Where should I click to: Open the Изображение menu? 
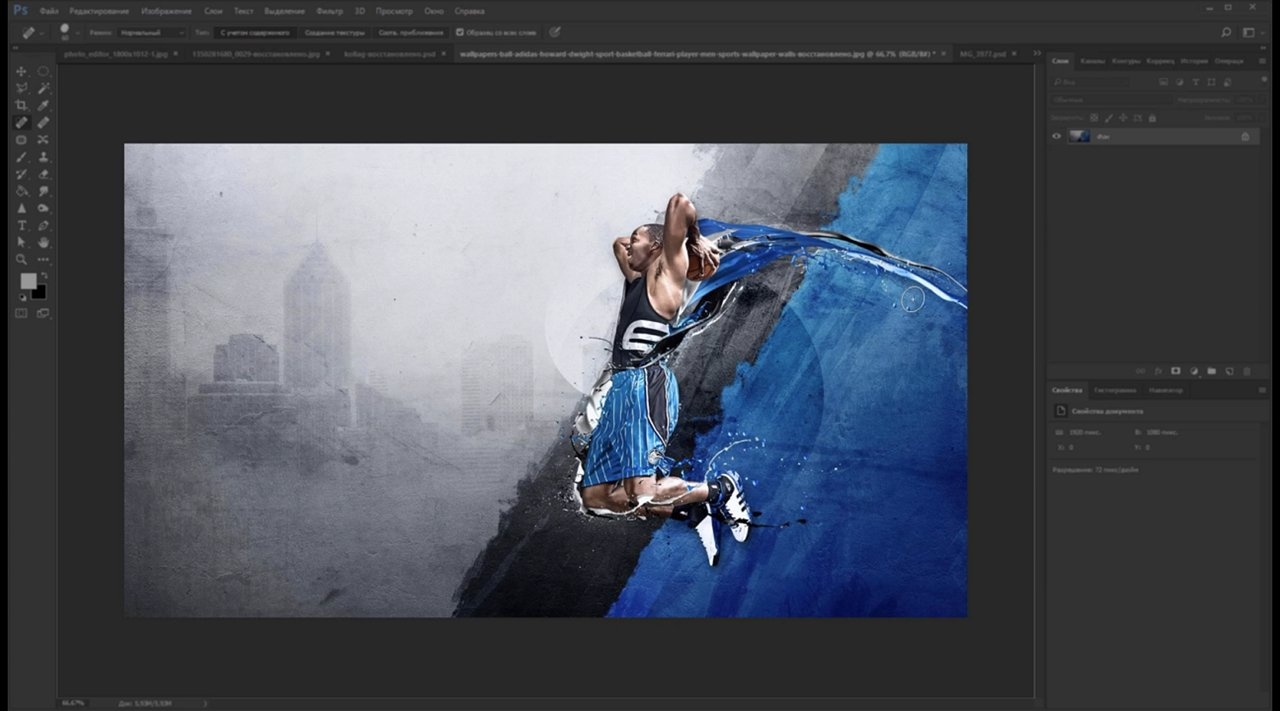(x=164, y=10)
